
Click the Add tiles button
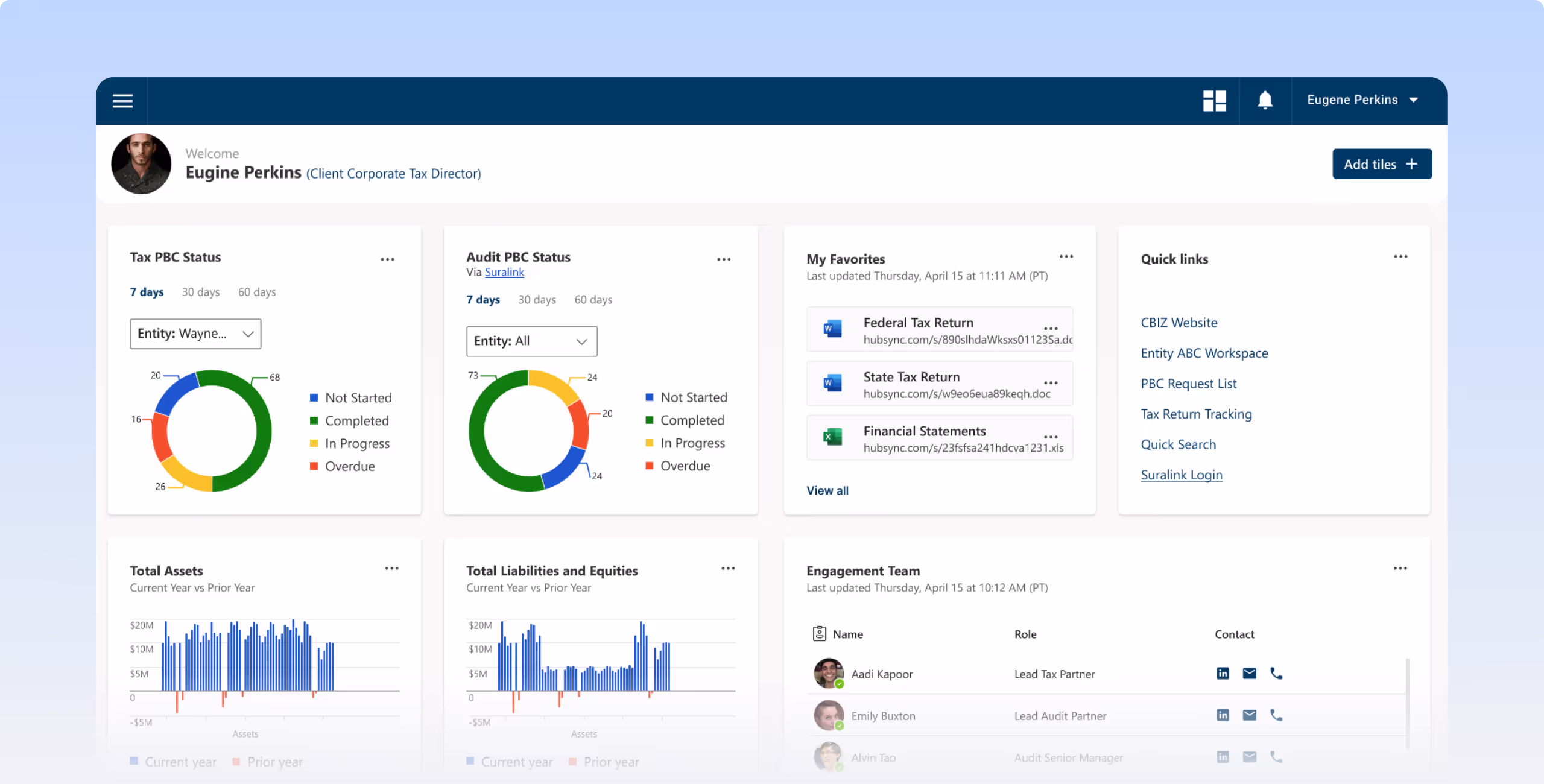tap(1382, 164)
